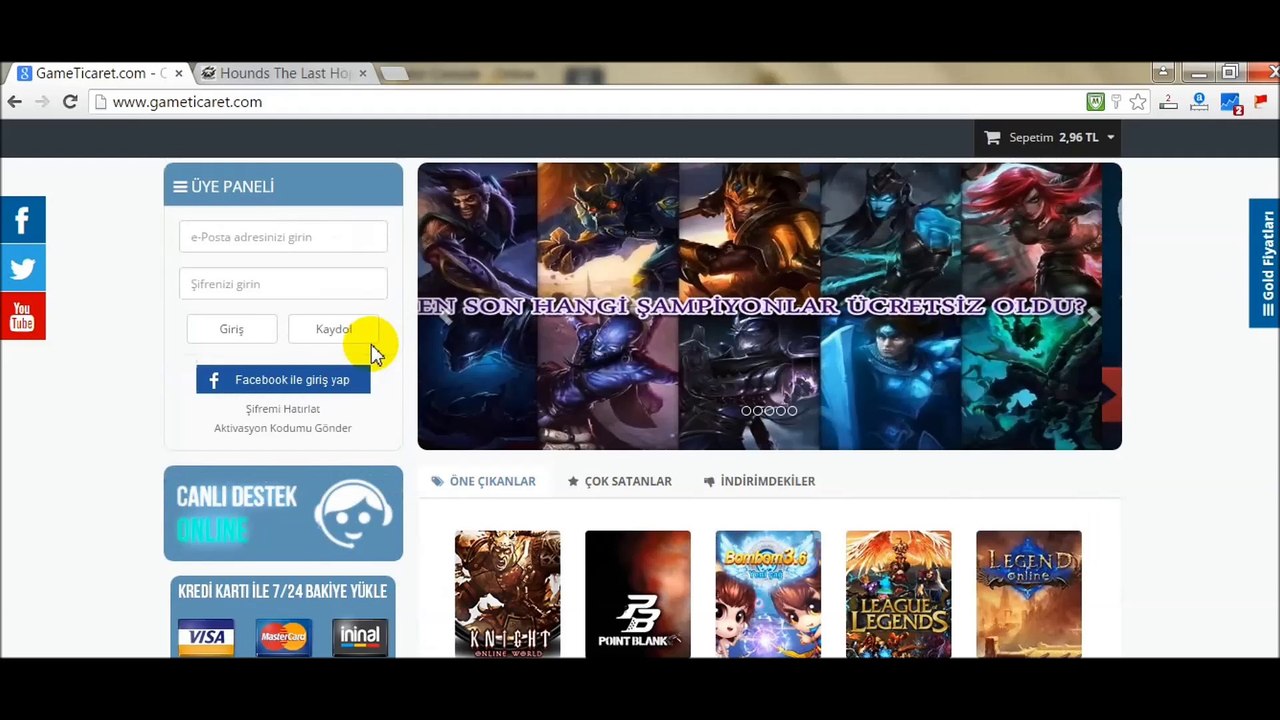Open the Gold Fiyatları side panel
Viewport: 1280px width, 720px height.
[1265, 263]
